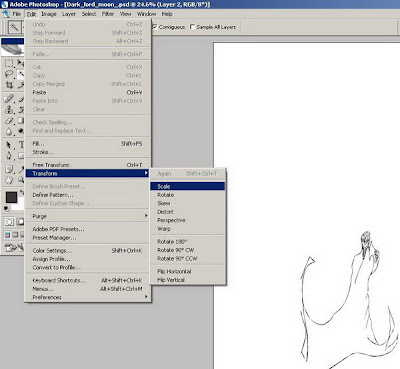Screen dimensions: 400x369
Task: Reset default foreground and background colors icon
Action: click(7, 208)
